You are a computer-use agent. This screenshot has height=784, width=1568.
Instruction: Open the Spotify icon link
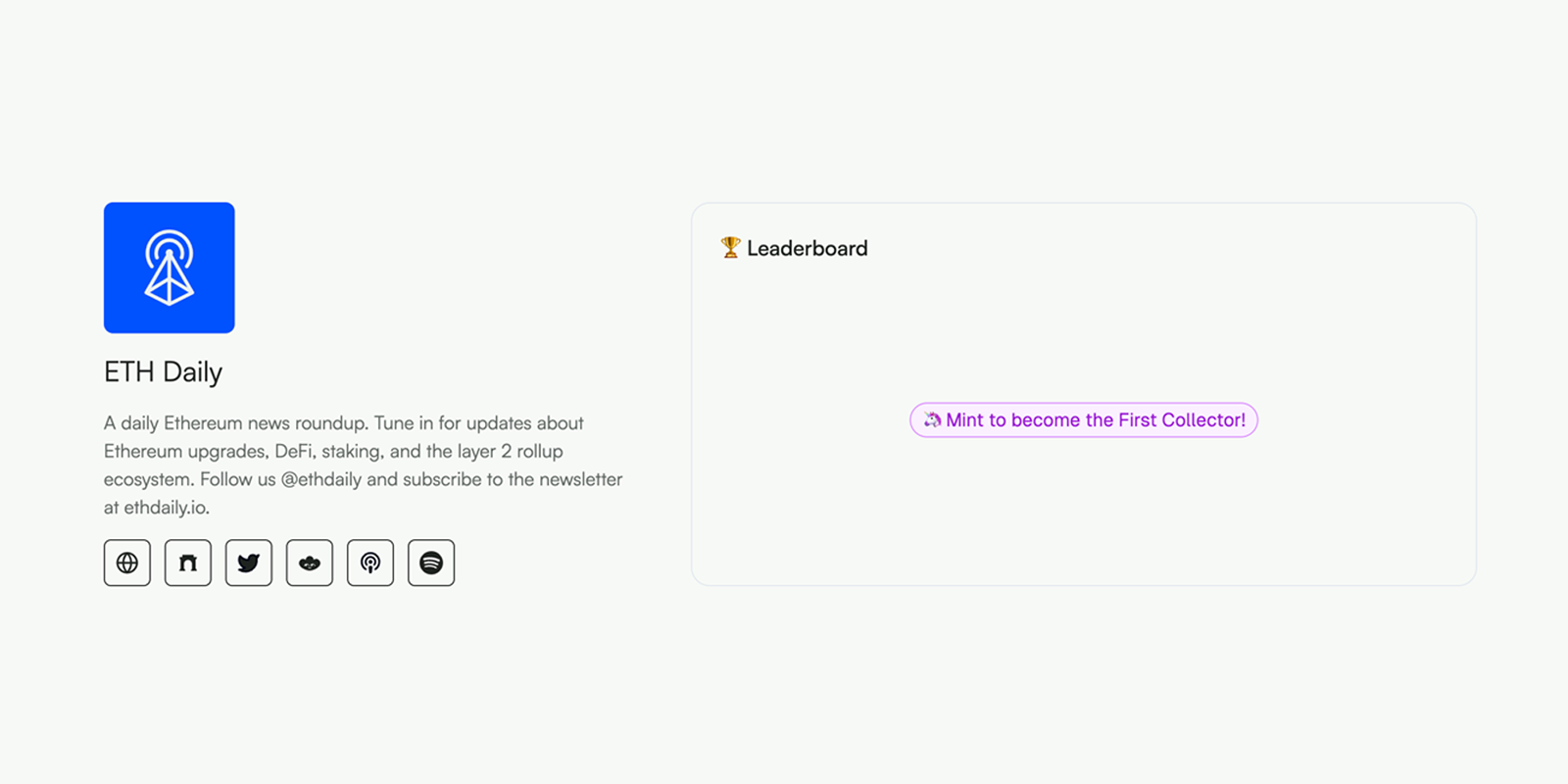pos(431,563)
